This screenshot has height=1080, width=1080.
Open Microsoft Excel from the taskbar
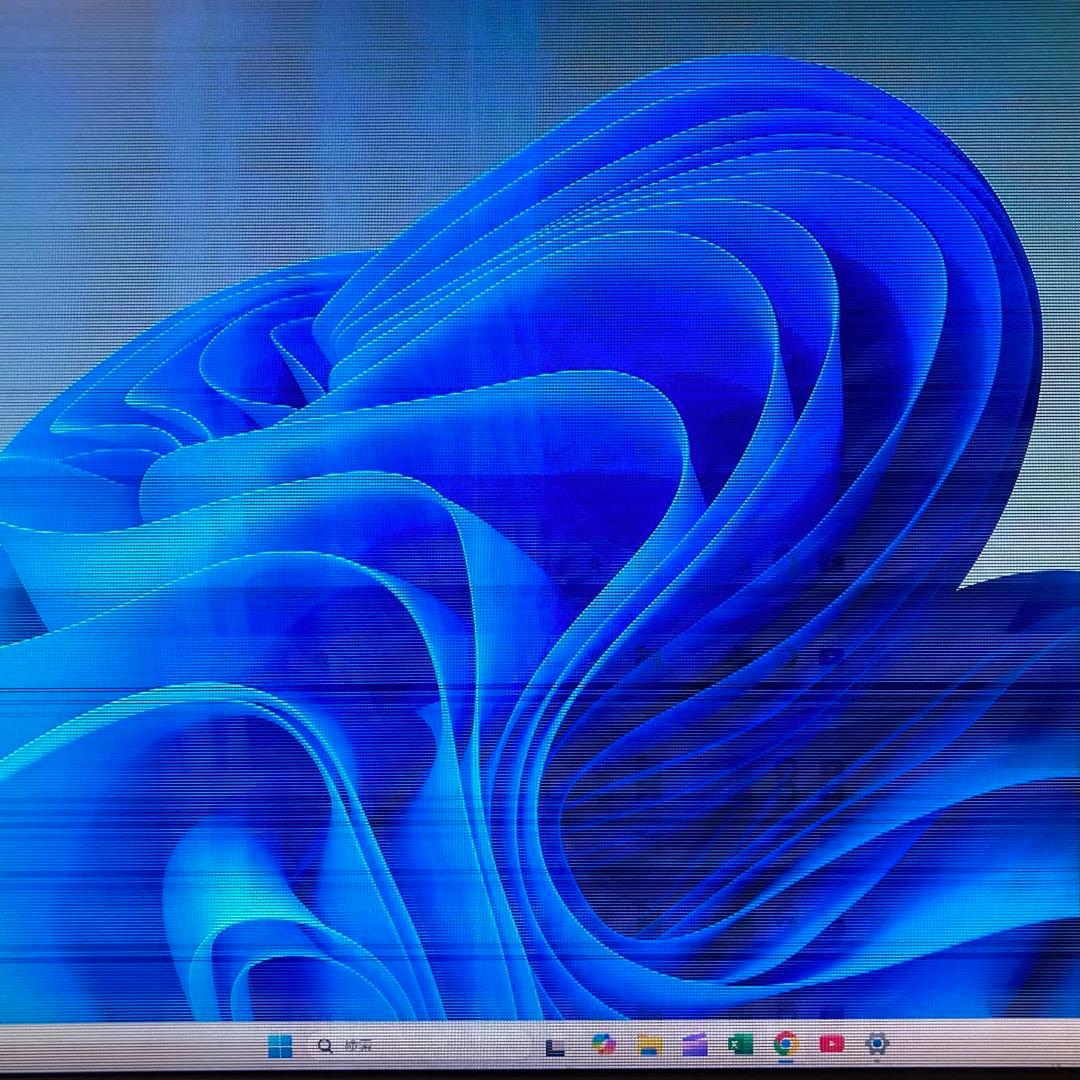pos(740,1045)
